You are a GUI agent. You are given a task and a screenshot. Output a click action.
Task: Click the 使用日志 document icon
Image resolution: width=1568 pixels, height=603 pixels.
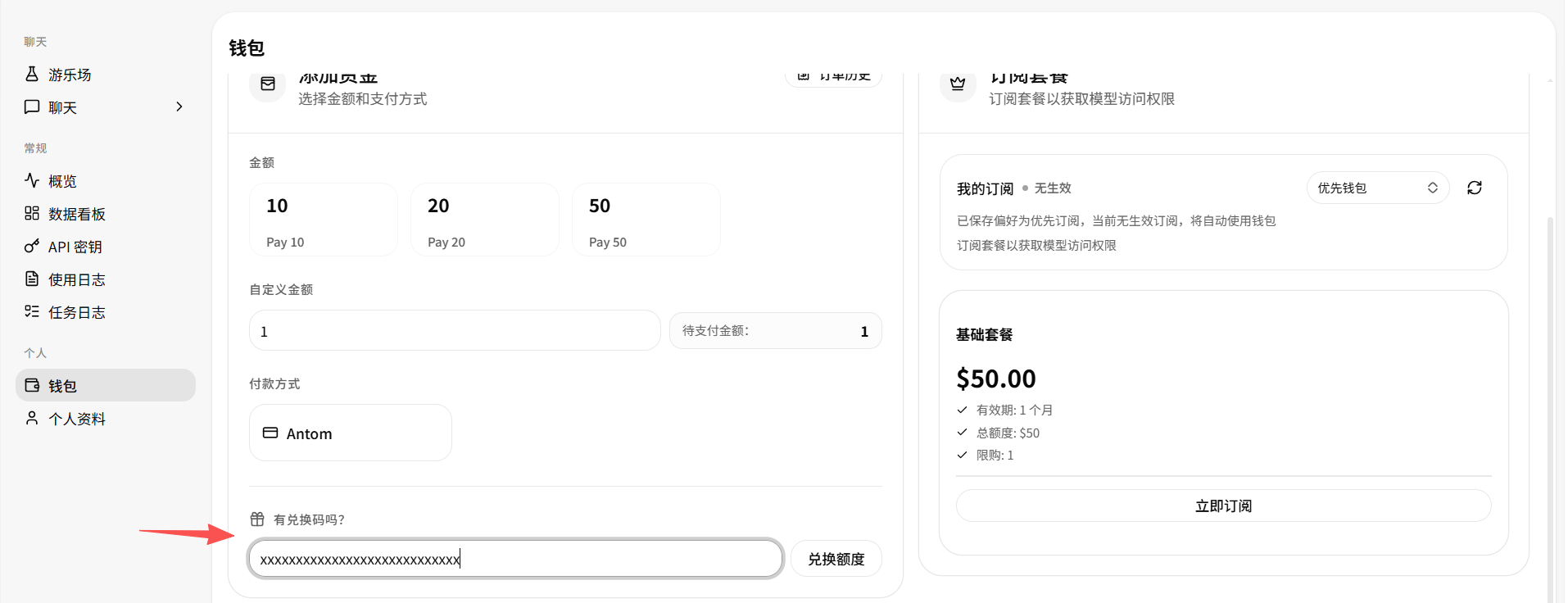coord(32,279)
